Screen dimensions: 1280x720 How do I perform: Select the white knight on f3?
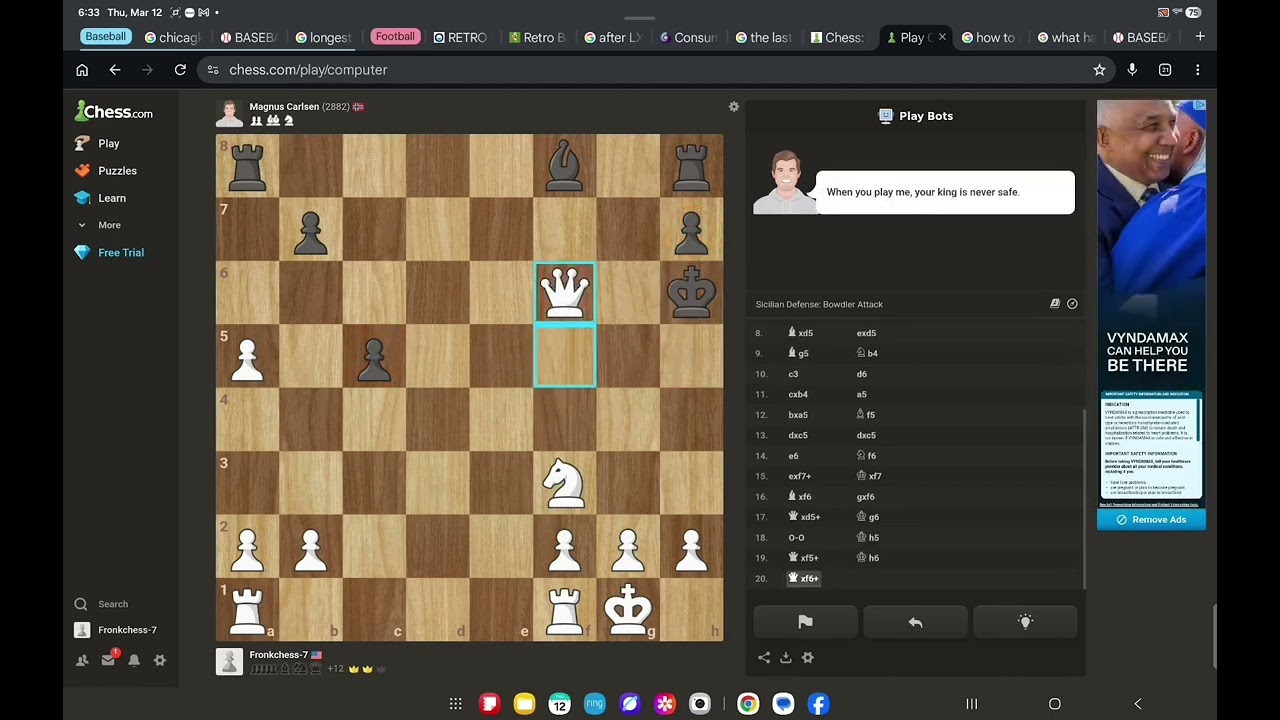565,482
